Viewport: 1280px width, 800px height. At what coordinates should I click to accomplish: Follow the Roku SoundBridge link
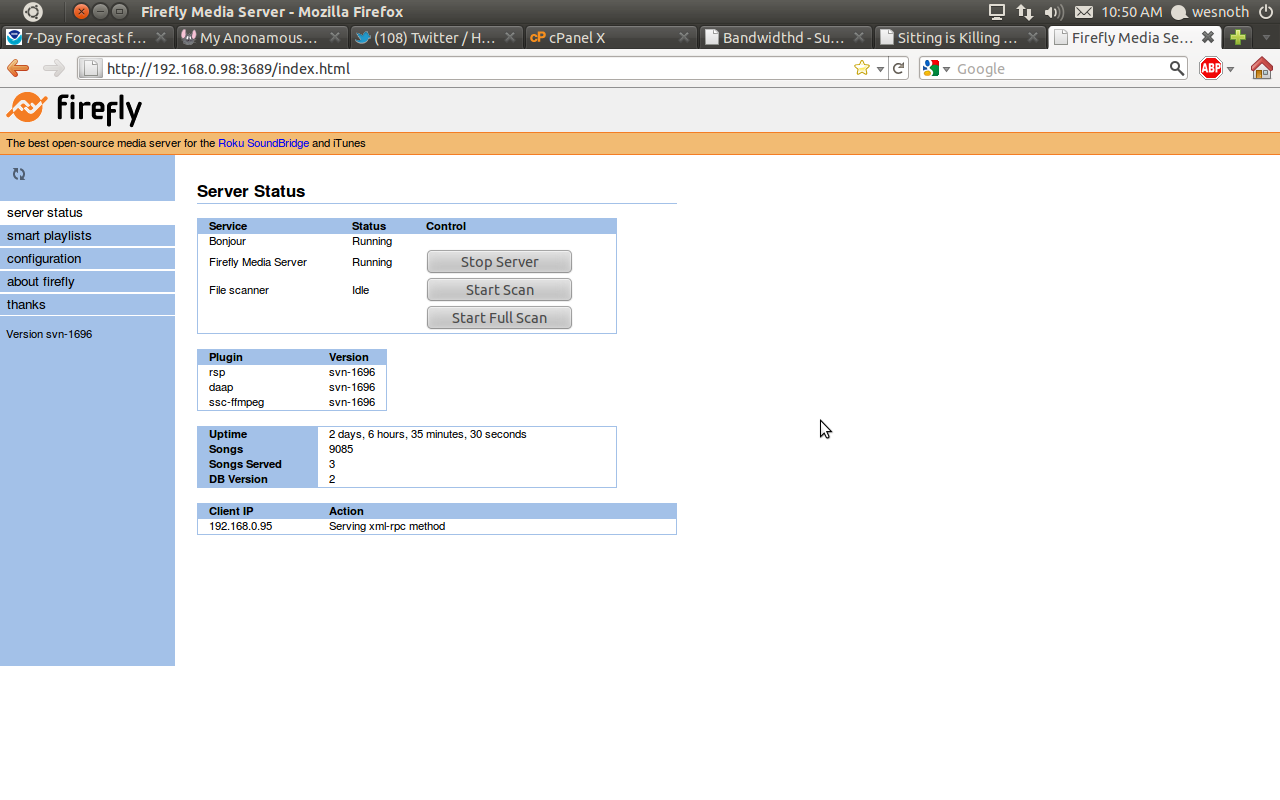point(263,143)
